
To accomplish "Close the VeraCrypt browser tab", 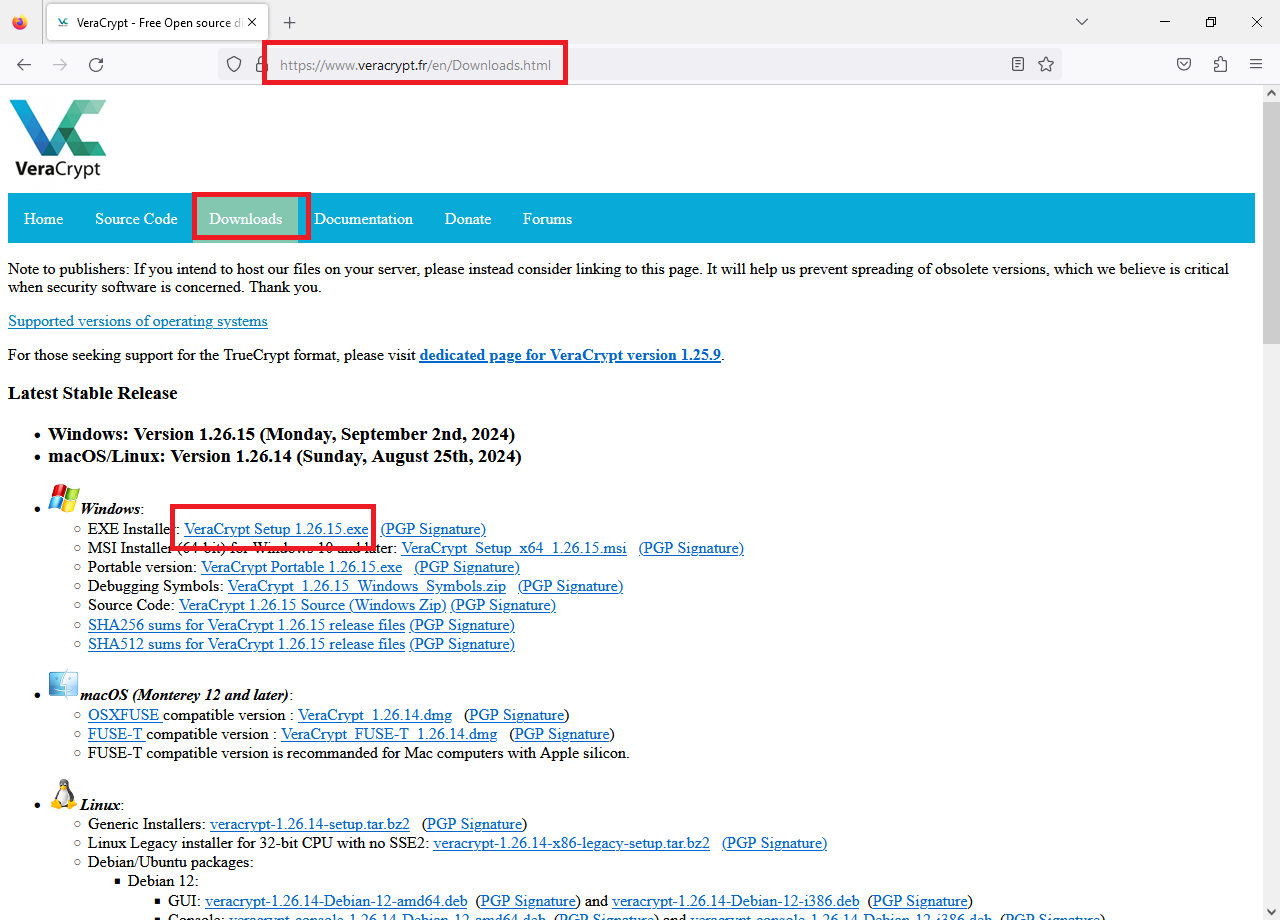I will coord(250,22).
